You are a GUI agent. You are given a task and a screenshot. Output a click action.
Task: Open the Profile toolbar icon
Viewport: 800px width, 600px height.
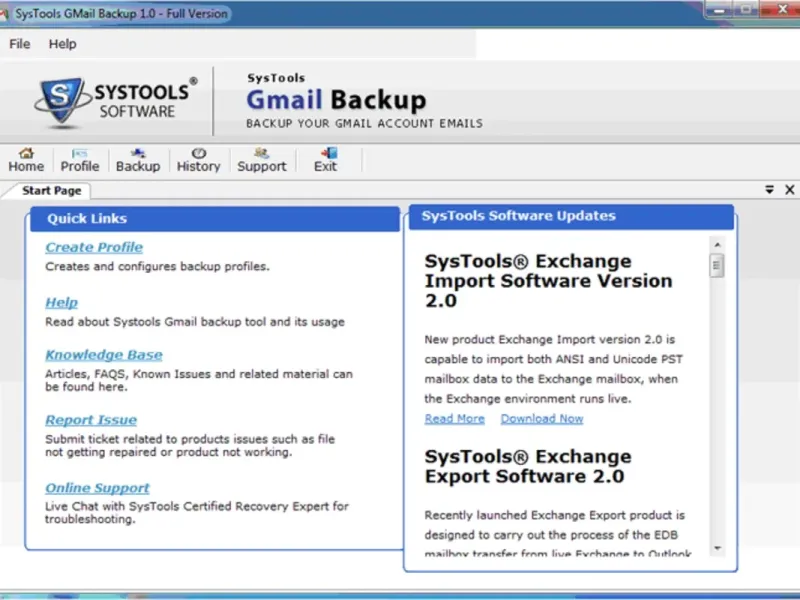click(x=80, y=160)
